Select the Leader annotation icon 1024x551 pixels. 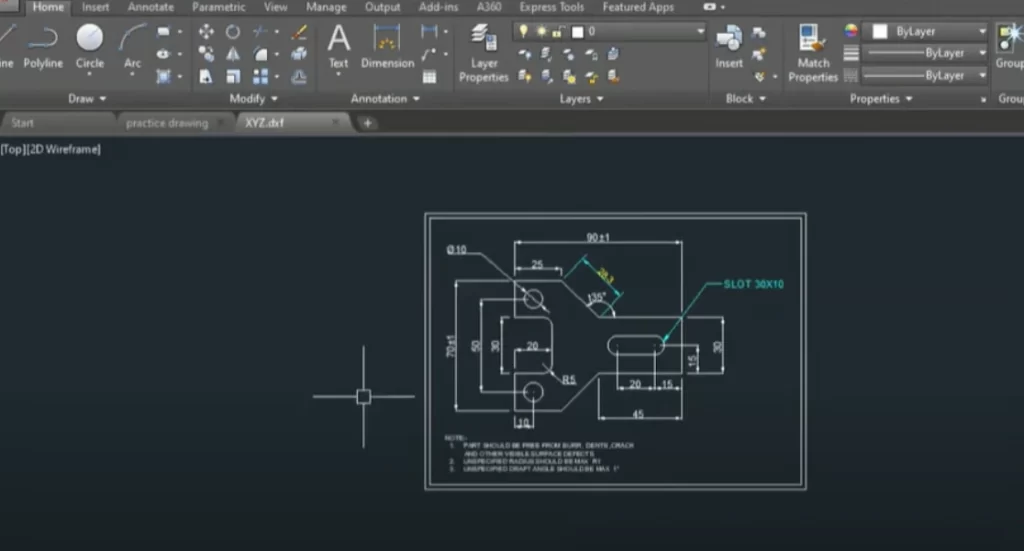point(429,54)
